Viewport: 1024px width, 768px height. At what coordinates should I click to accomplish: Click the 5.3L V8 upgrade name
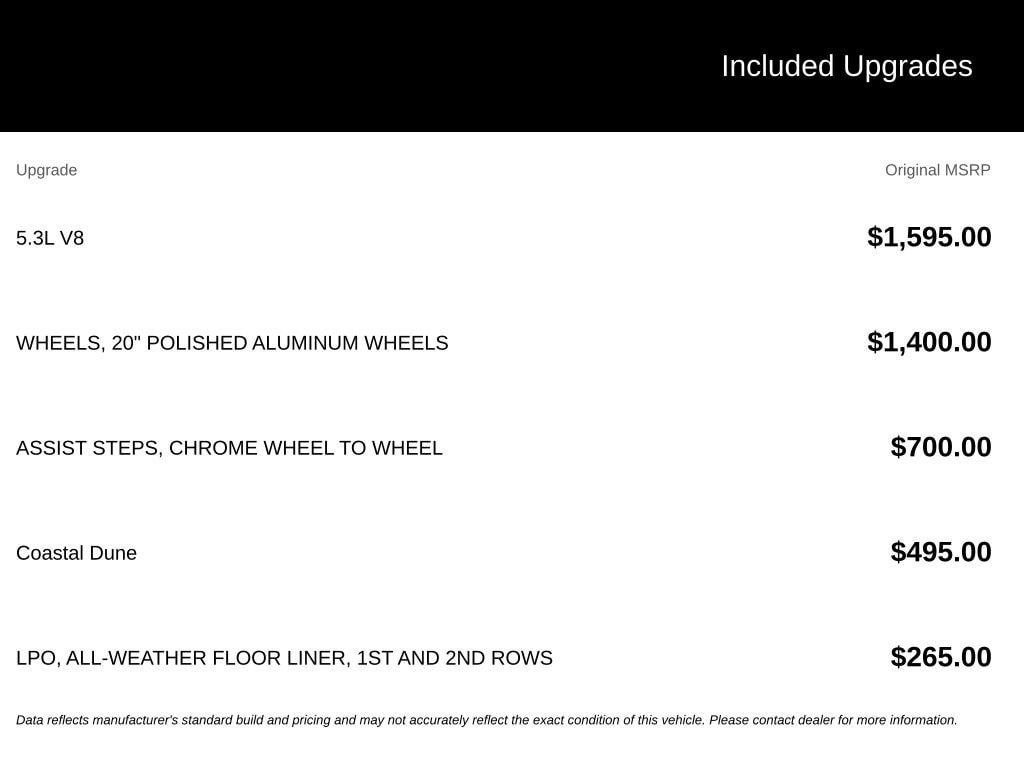(x=50, y=238)
